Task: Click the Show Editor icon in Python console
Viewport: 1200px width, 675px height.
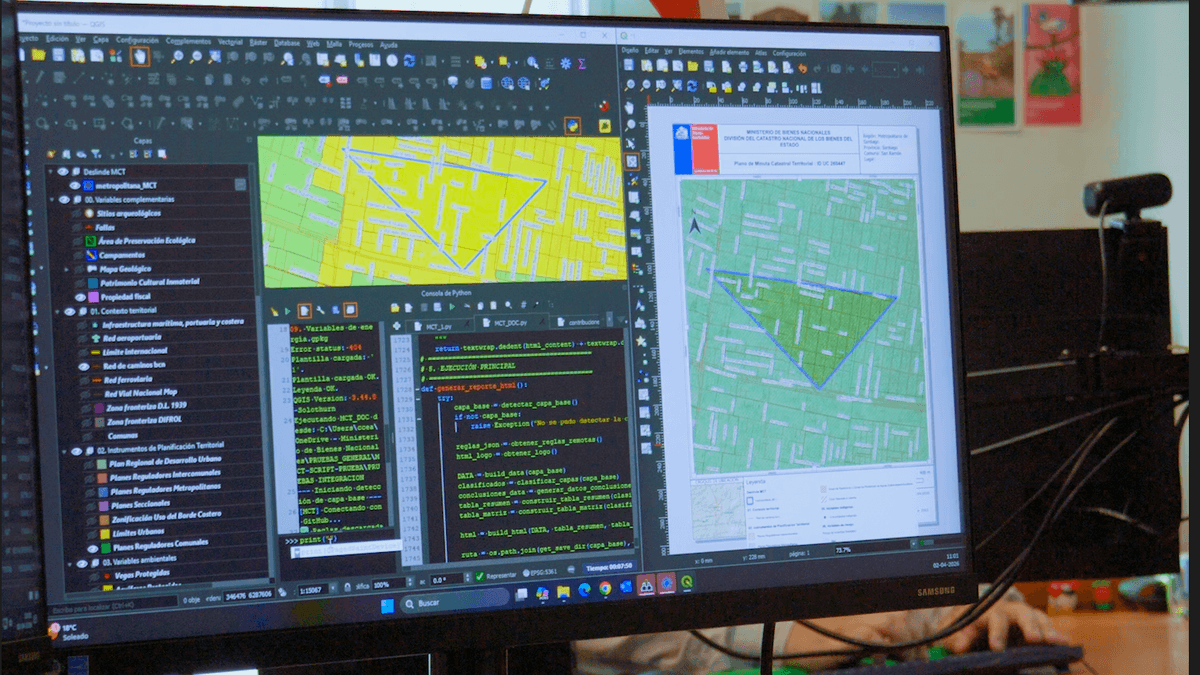Action: coord(305,311)
